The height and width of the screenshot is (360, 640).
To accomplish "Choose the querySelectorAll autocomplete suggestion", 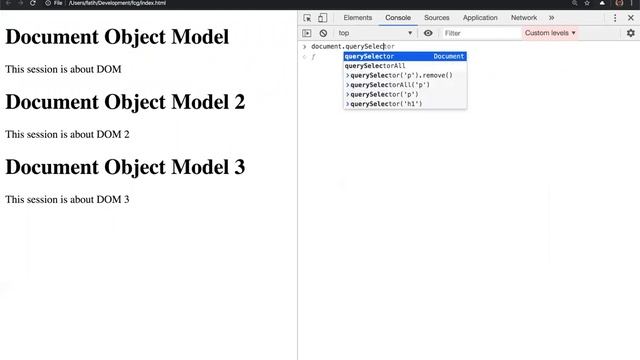I will [x=405, y=66].
